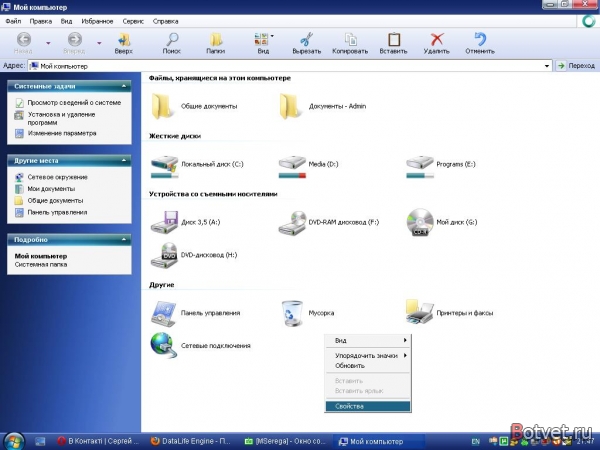This screenshot has width=600, height=450.
Task: Select Принтеры и факсы icon
Action: pos(420,313)
